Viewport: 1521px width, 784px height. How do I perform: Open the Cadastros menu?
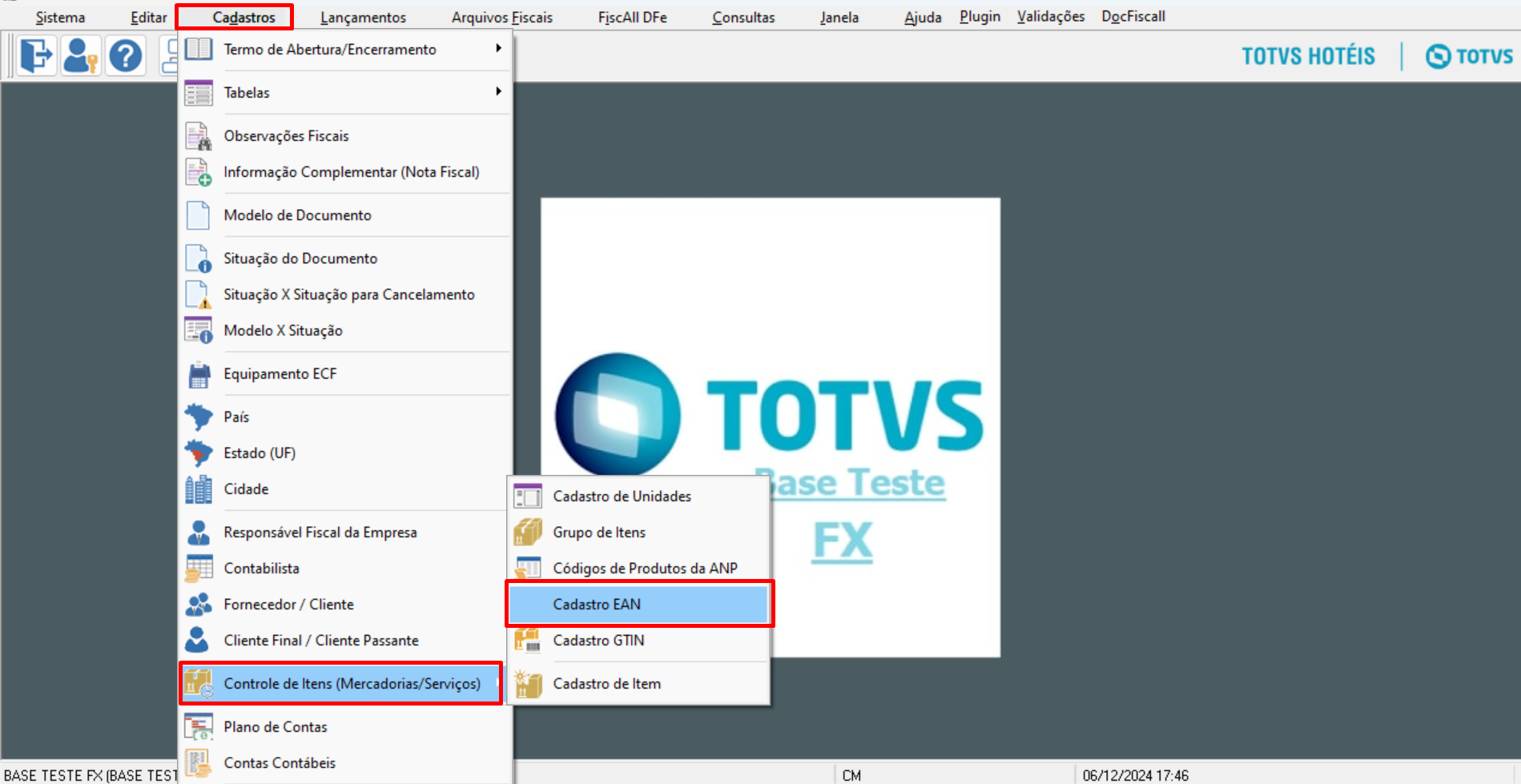point(243,18)
